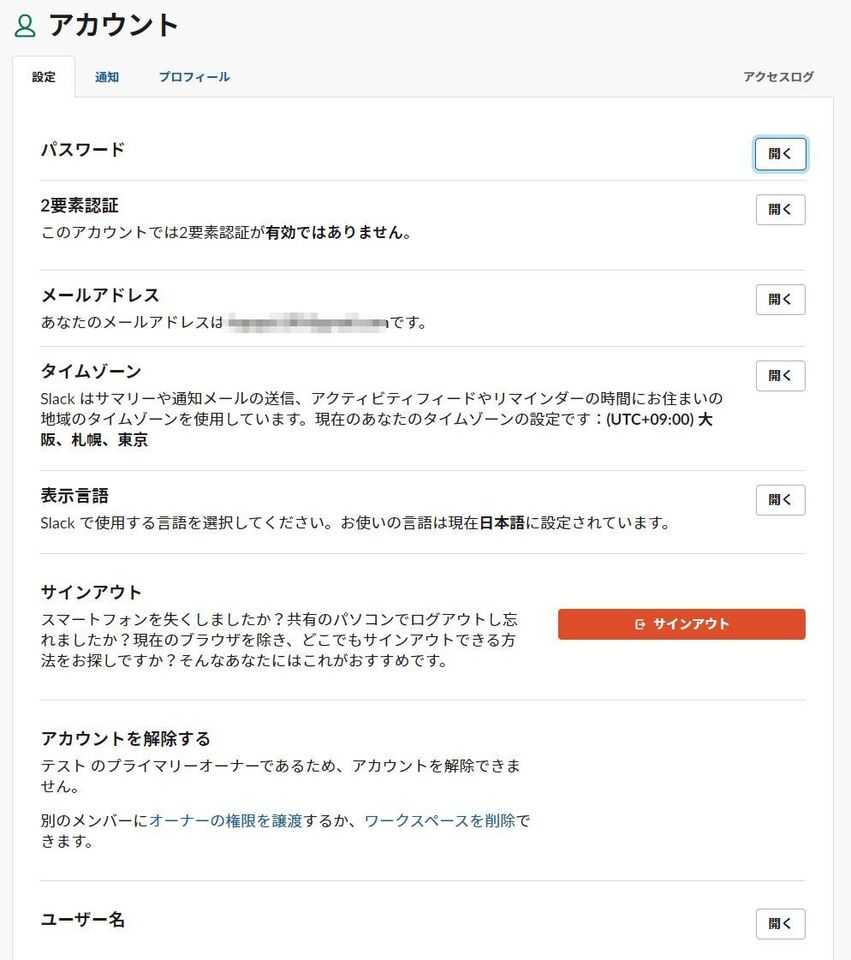Image resolution: width=851 pixels, height=960 pixels.
Task: Open 2要素認証 settings
Action: (780, 209)
